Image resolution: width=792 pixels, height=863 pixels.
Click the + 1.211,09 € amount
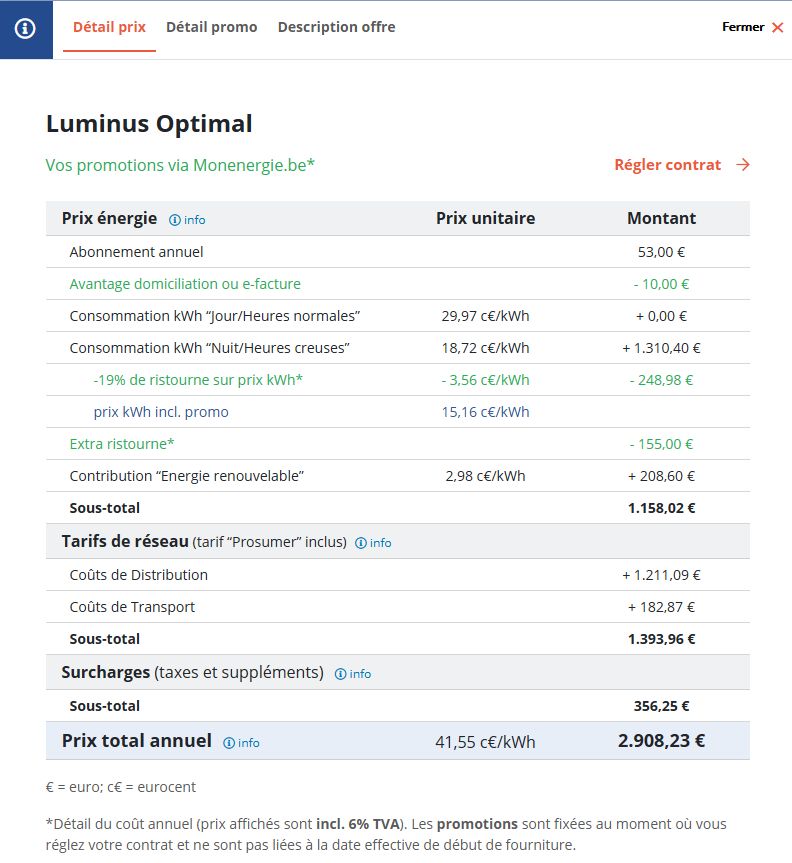coord(661,575)
